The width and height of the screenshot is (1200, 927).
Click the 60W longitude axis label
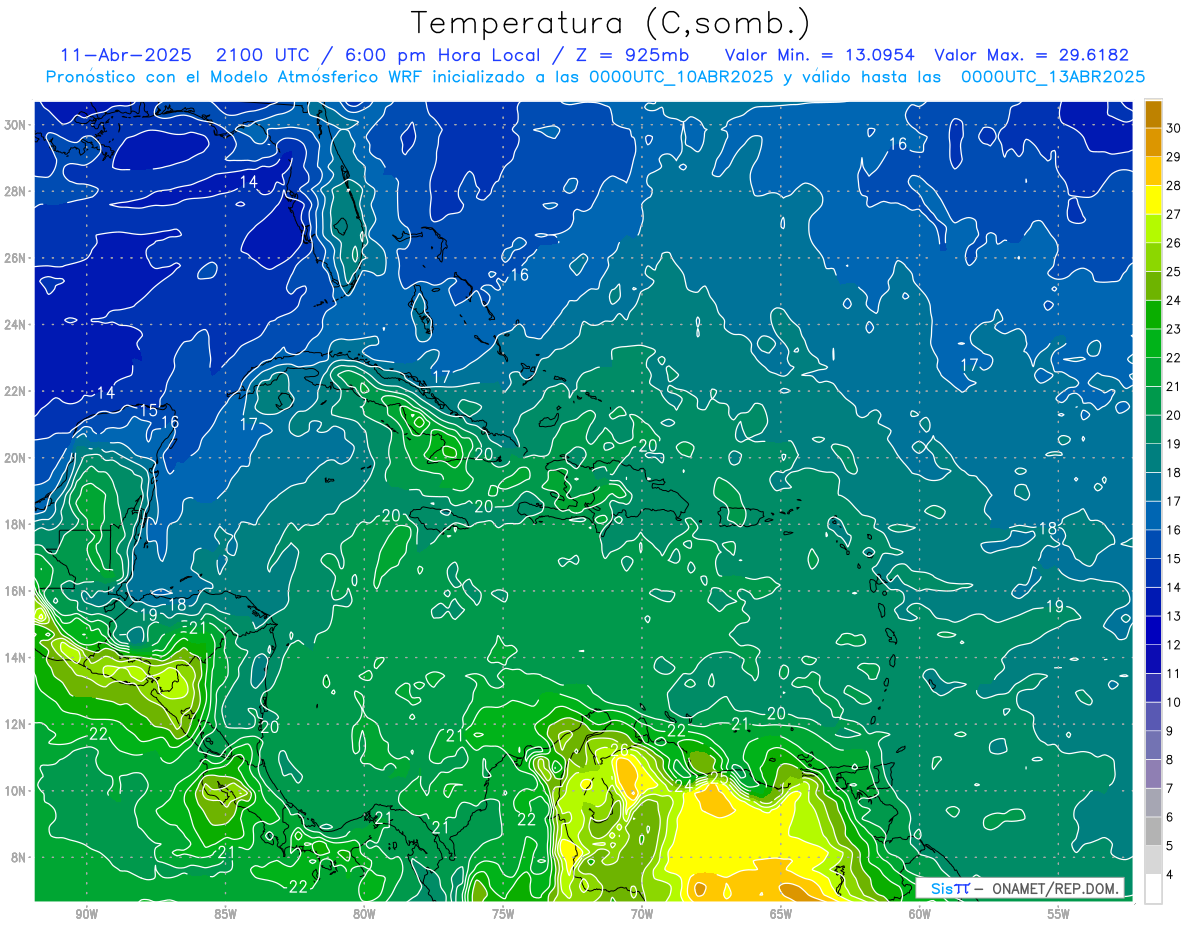[920, 914]
